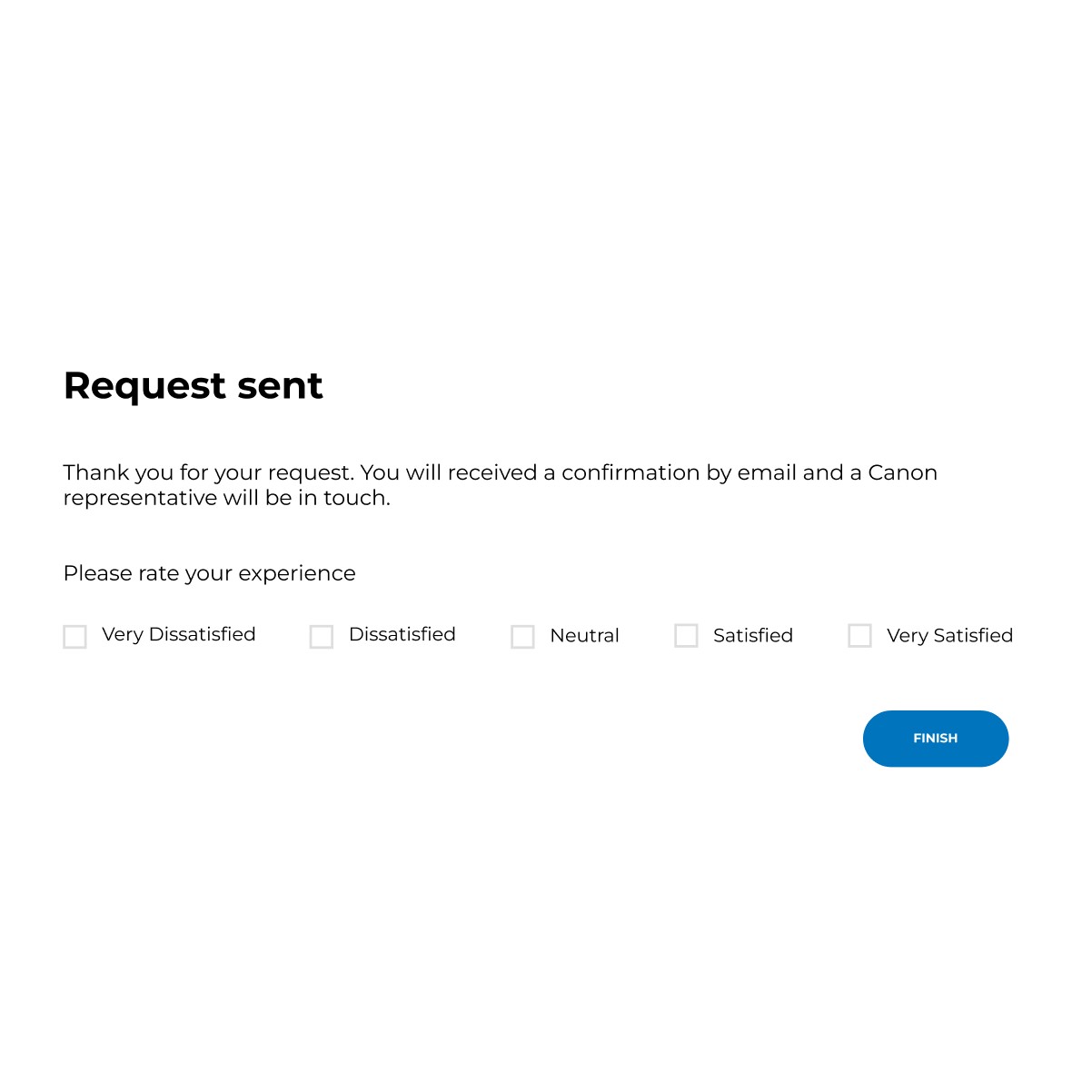Tick the Dissatisfied checkbox

click(x=322, y=637)
